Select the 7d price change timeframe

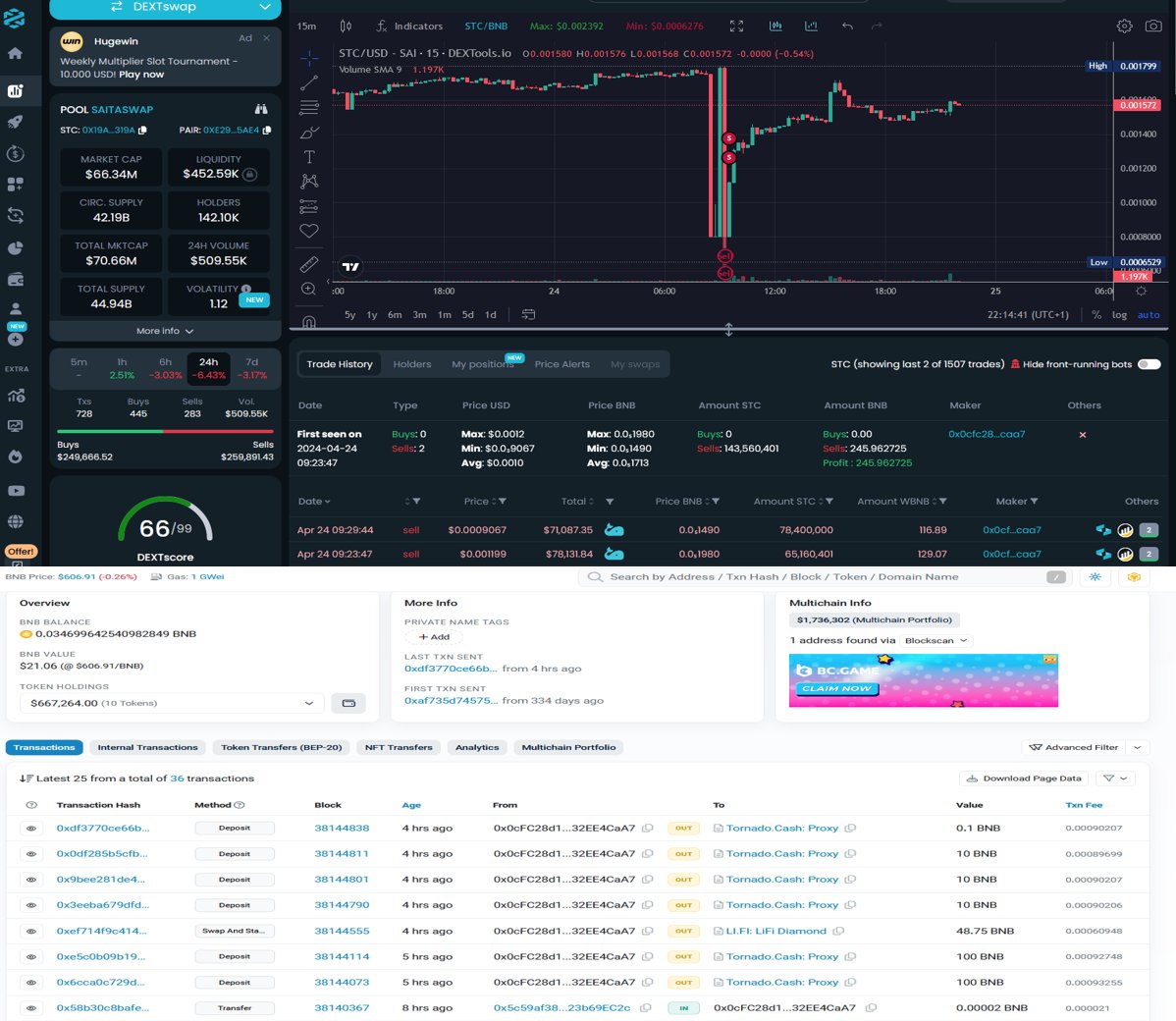point(252,367)
